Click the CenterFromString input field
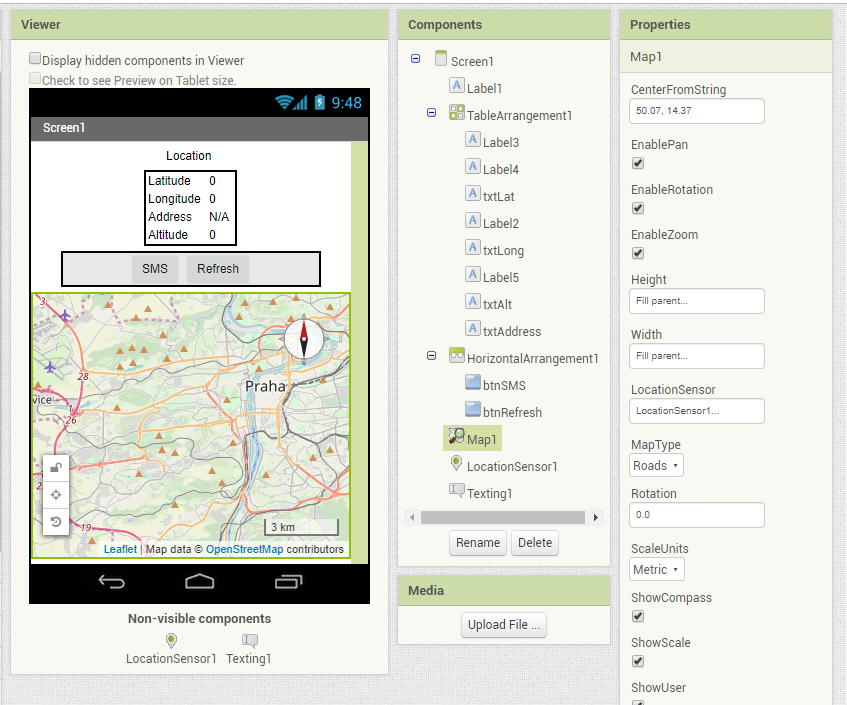 point(696,111)
